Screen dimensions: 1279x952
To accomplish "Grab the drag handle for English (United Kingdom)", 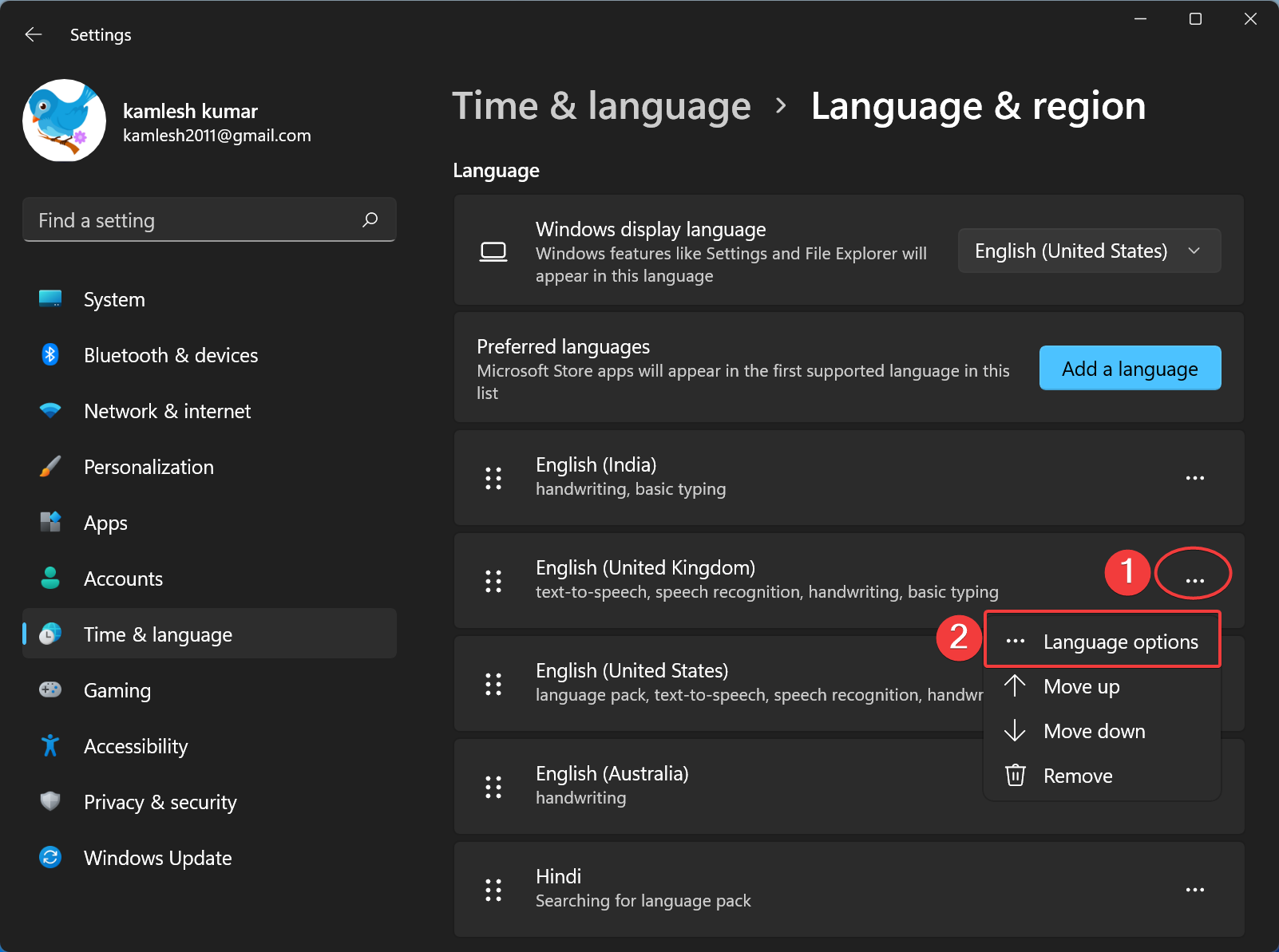I will click(x=493, y=581).
